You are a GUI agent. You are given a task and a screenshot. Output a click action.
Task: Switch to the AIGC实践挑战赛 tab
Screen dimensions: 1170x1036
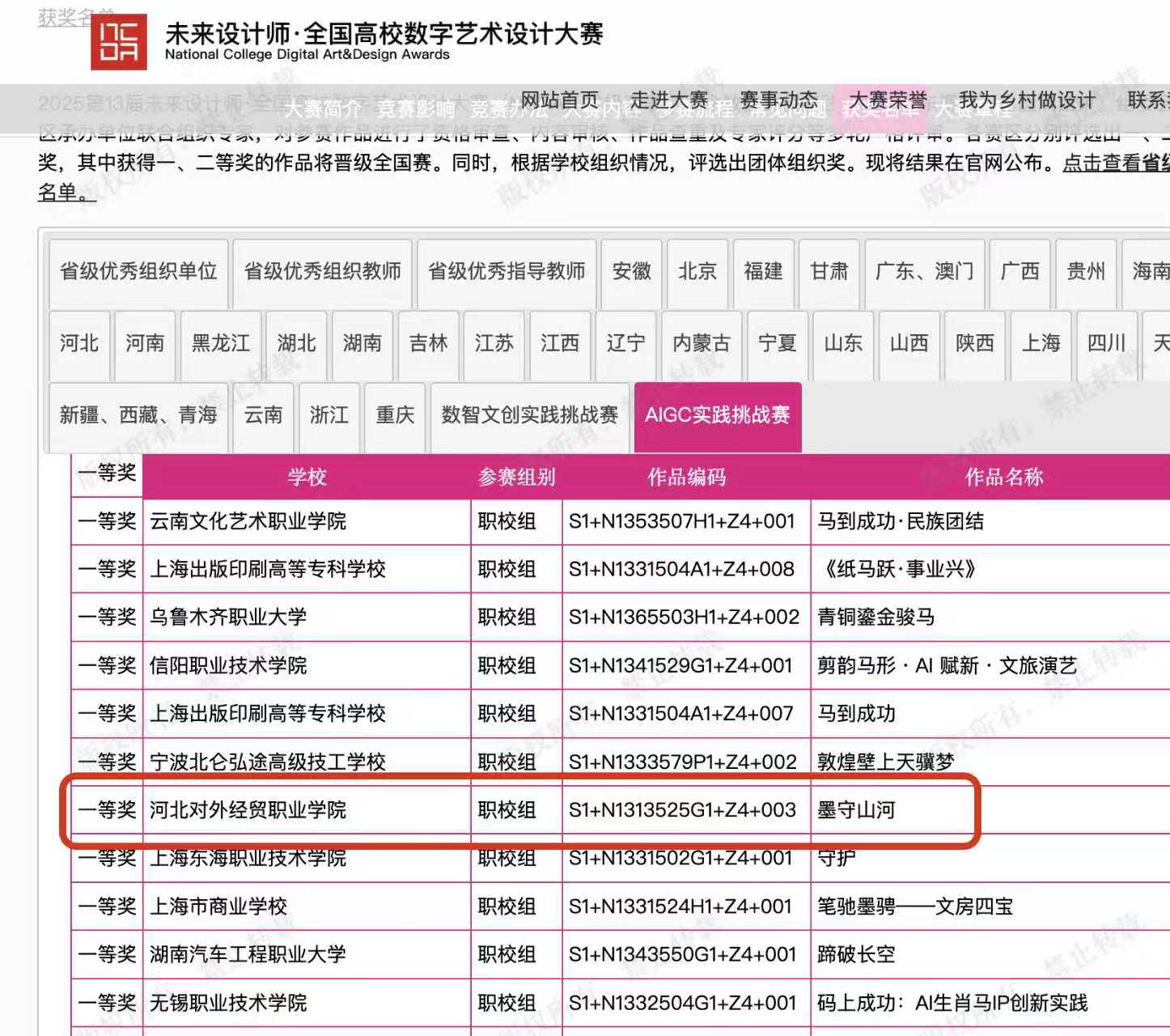point(717,415)
